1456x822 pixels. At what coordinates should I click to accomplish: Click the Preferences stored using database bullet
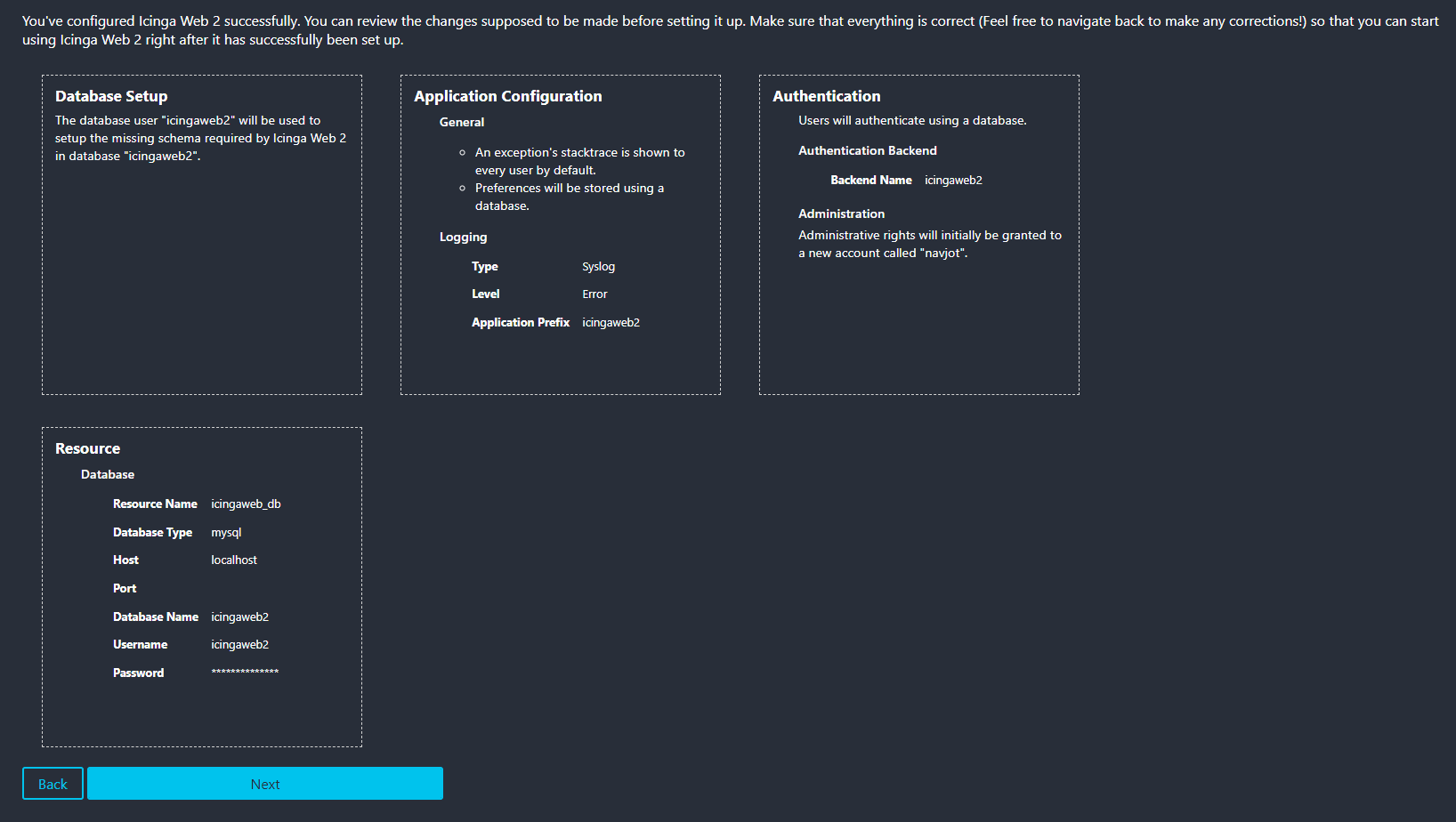point(570,197)
